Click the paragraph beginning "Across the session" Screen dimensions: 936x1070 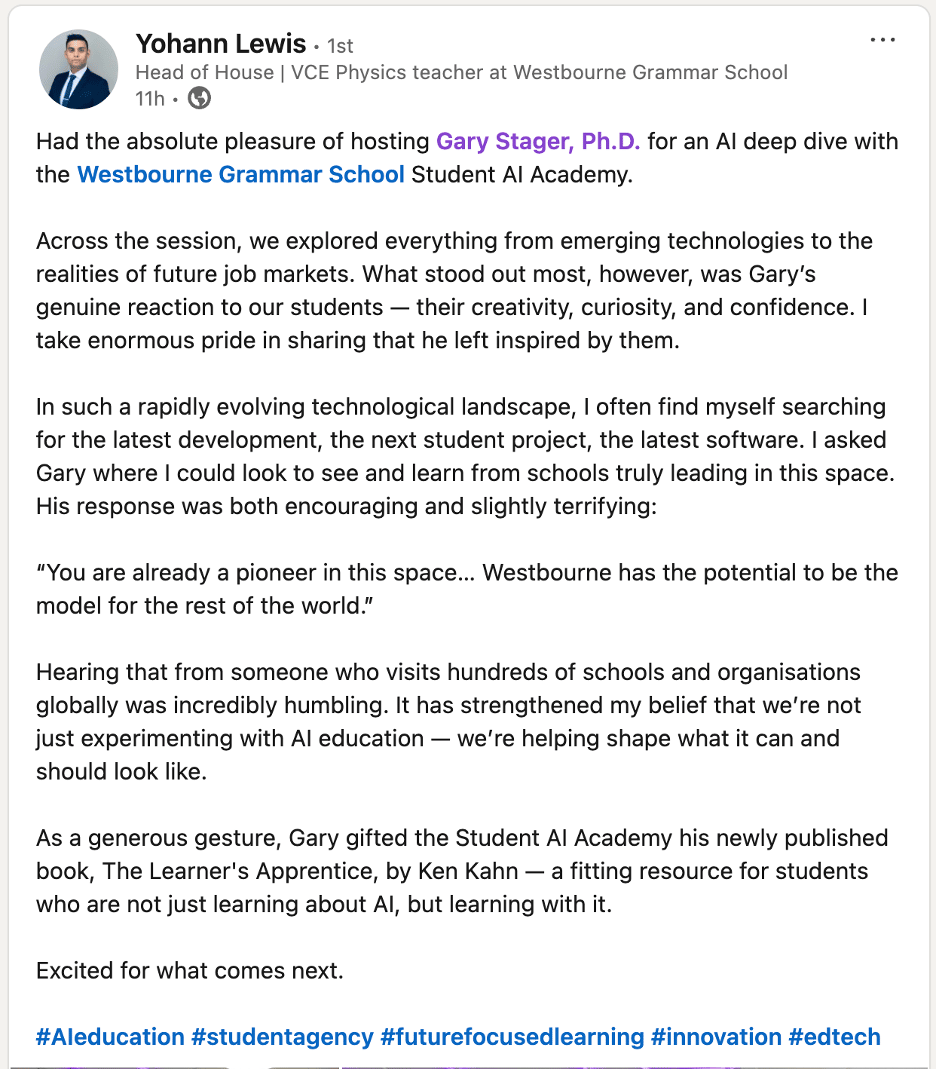[x=454, y=290]
